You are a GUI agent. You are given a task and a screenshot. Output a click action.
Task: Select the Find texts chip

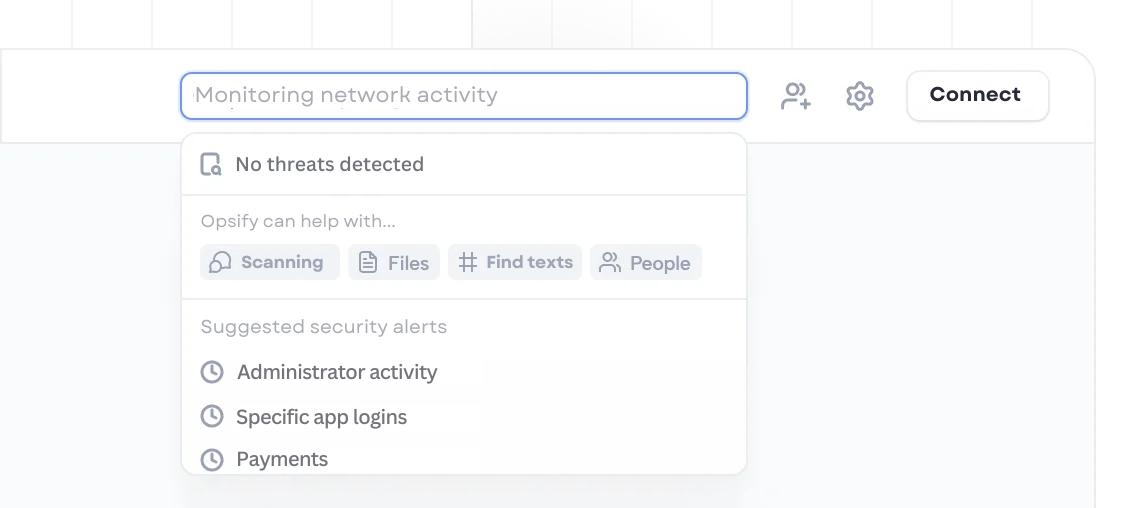[x=515, y=262]
